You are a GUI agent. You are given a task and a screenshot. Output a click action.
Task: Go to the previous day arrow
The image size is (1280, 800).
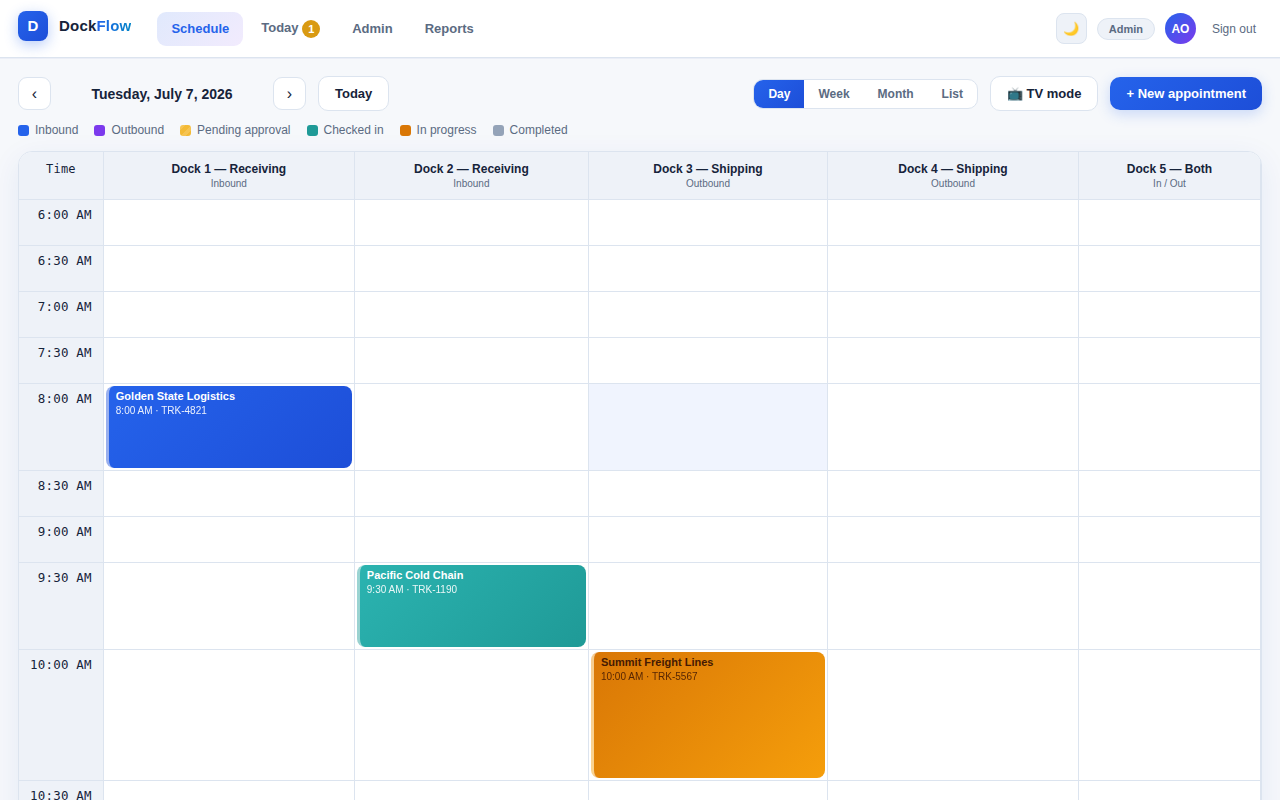34,94
